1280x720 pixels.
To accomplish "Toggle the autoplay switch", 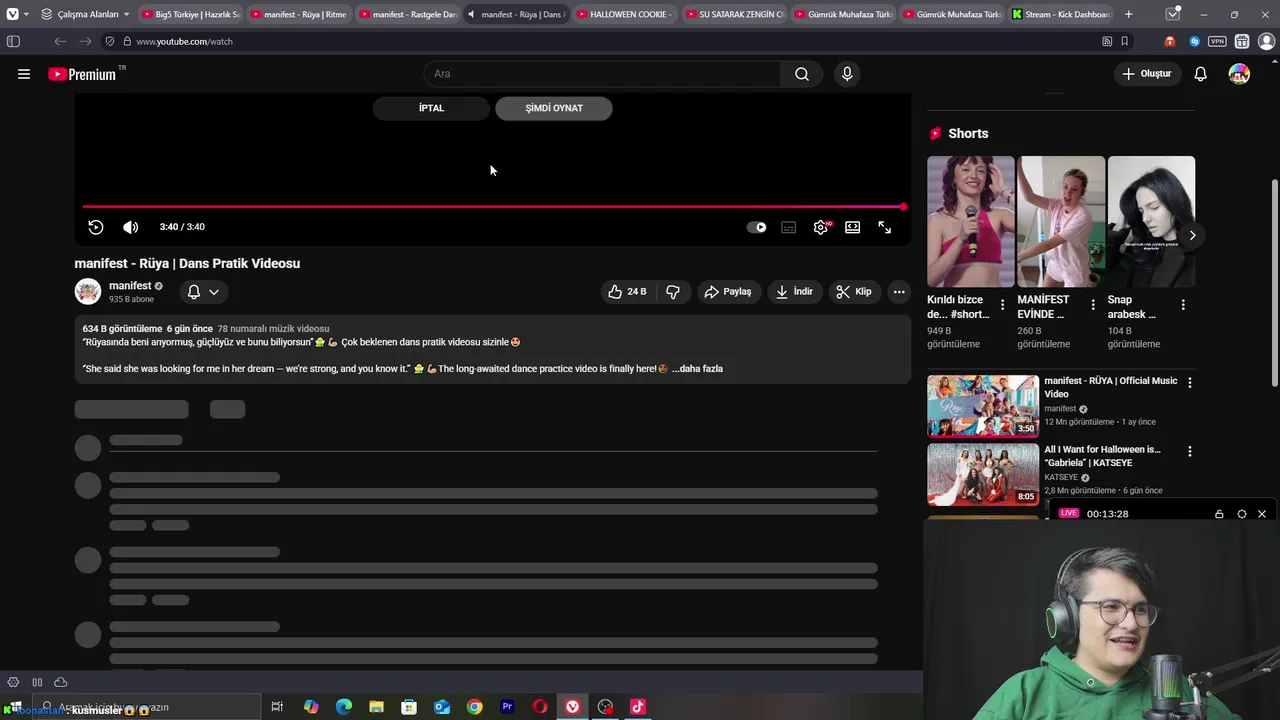I will (757, 227).
